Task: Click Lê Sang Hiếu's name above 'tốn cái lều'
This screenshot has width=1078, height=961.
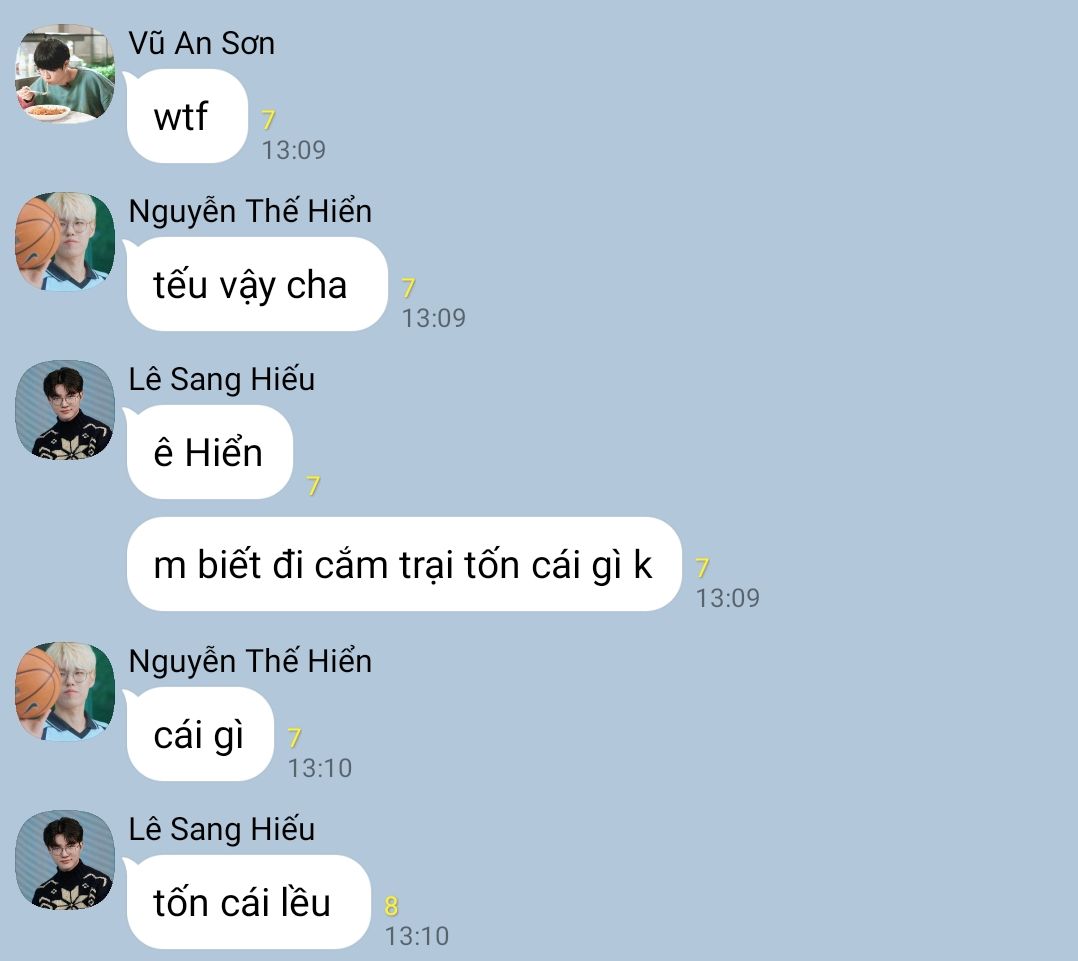Action: [221, 830]
